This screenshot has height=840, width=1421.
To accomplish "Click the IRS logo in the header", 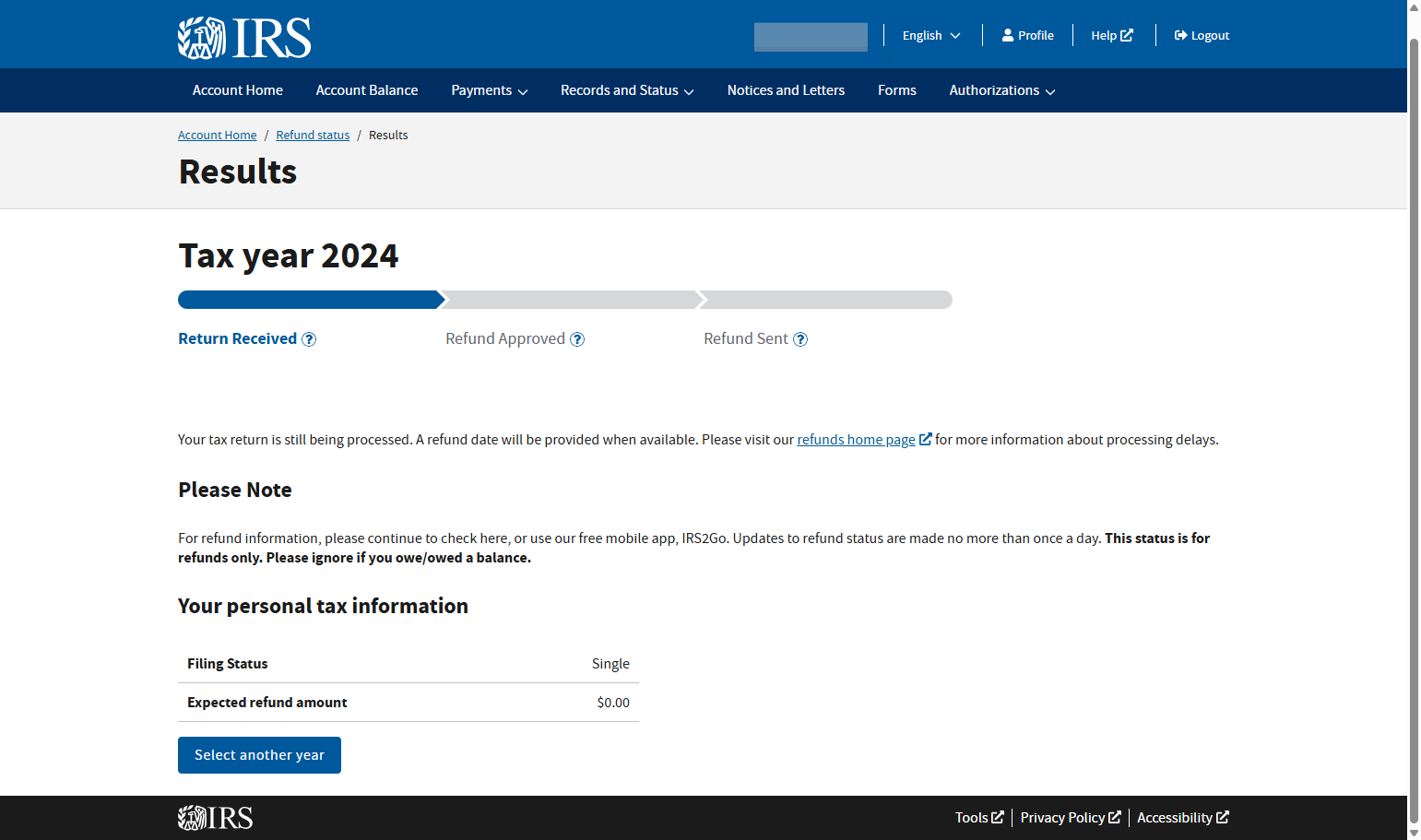I will click(244, 38).
